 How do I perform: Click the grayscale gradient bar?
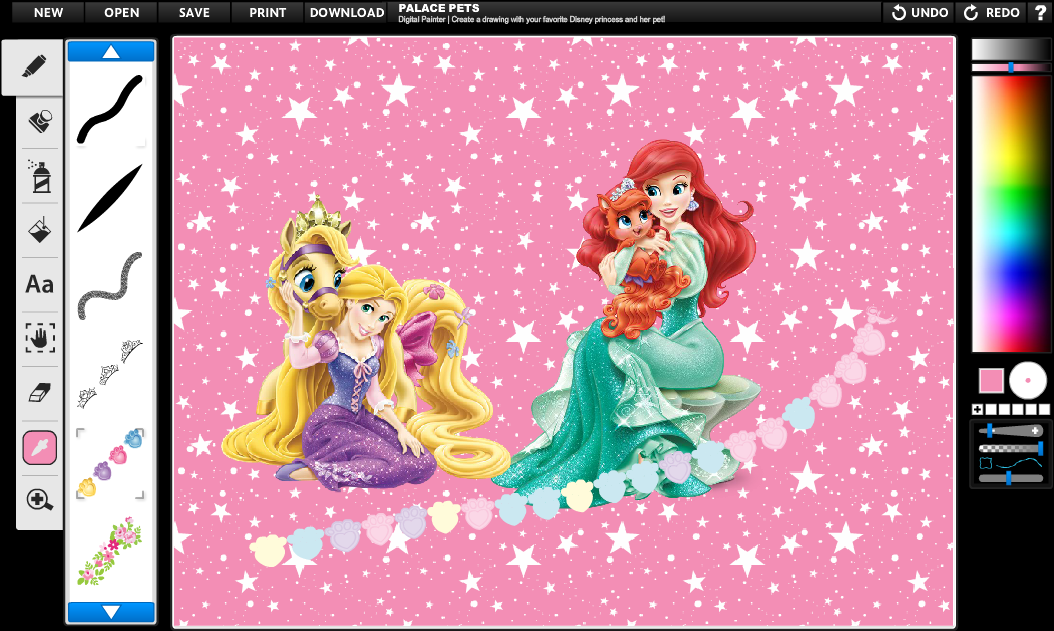(x=1011, y=49)
